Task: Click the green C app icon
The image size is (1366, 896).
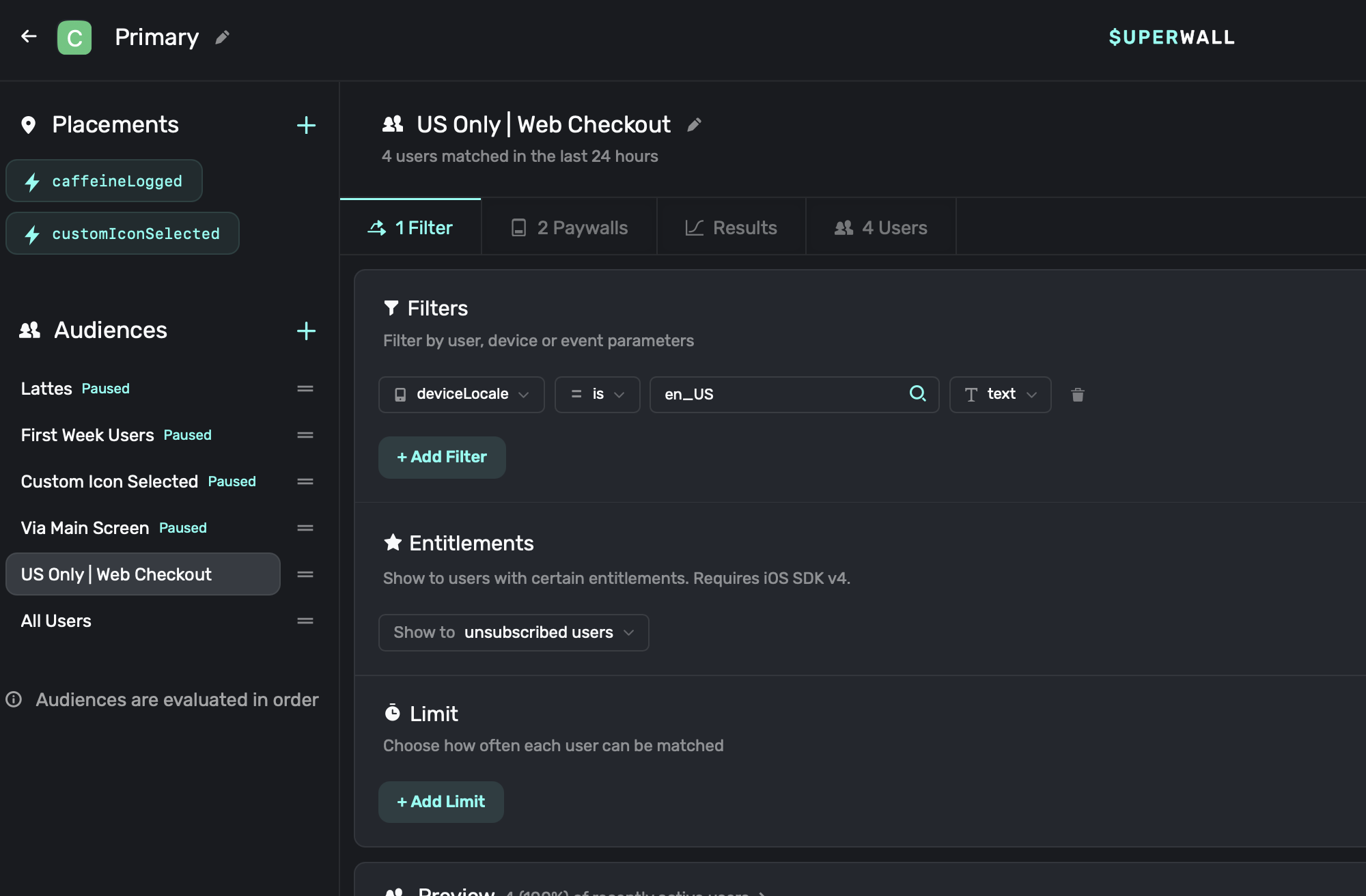Action: [x=74, y=38]
